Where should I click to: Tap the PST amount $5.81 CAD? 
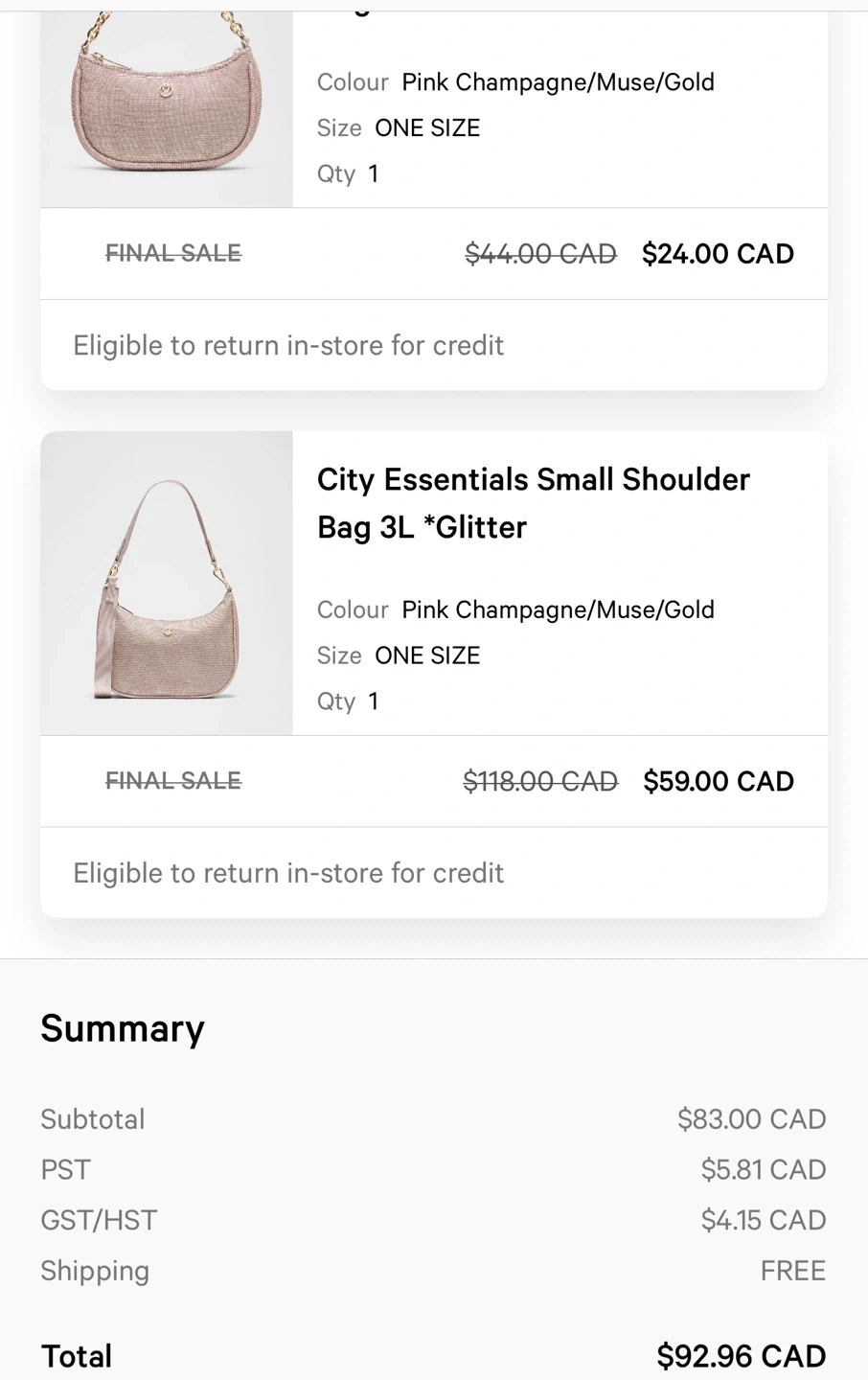[763, 1169]
